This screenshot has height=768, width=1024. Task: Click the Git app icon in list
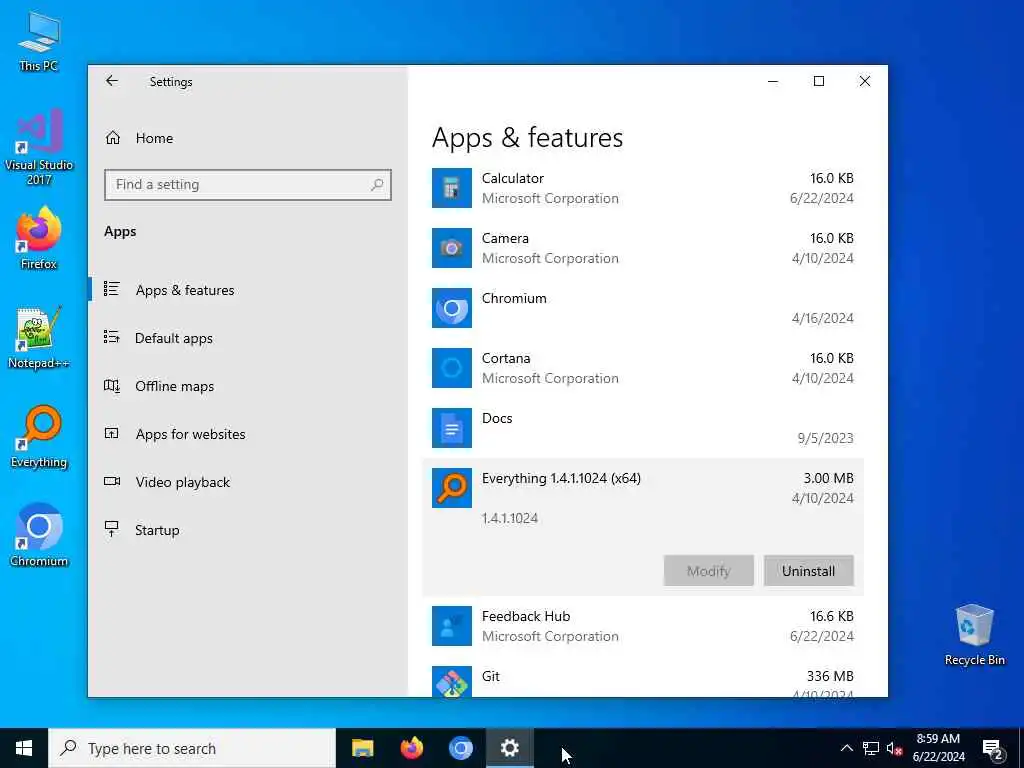pyautogui.click(x=451, y=681)
